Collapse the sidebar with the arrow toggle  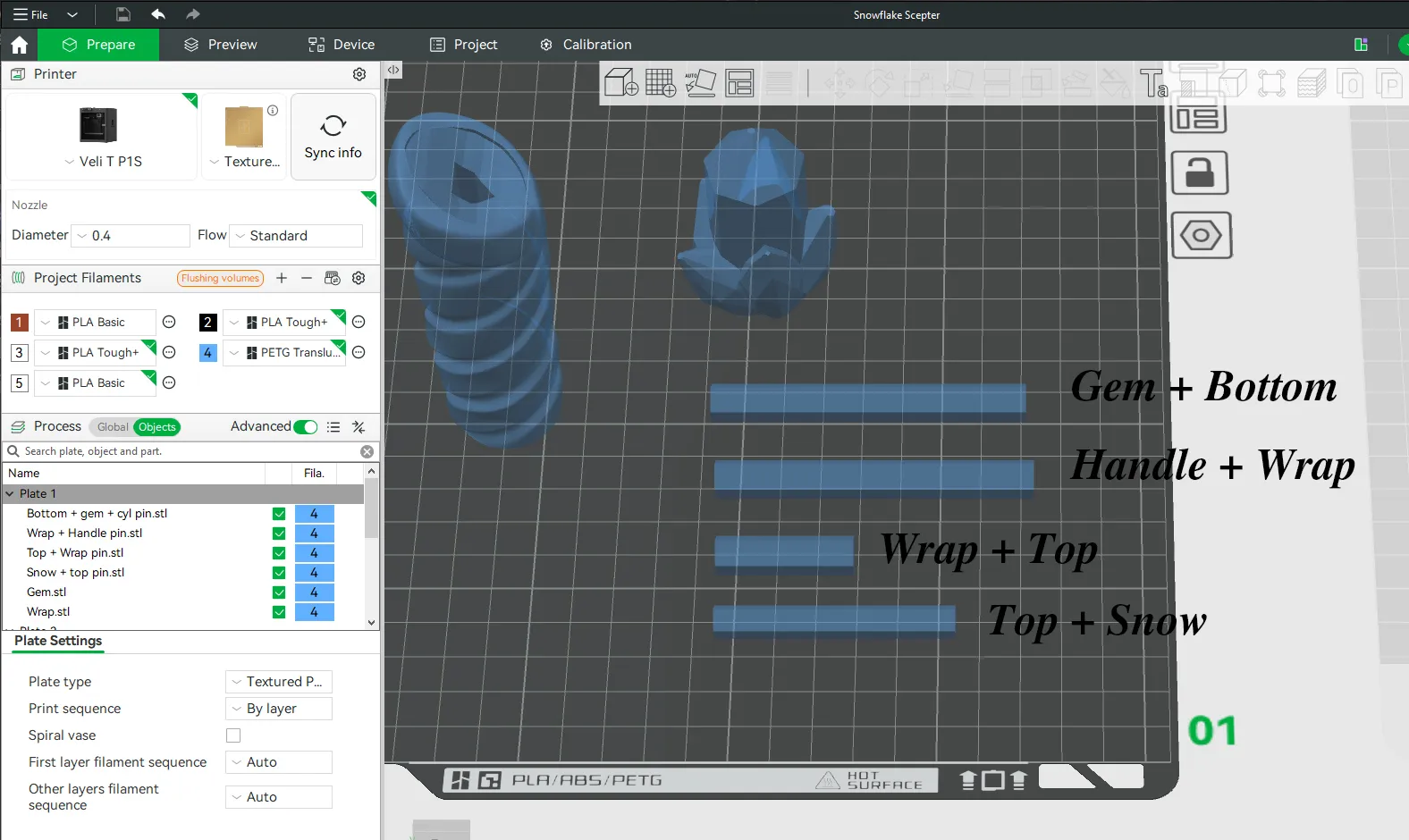tap(393, 70)
